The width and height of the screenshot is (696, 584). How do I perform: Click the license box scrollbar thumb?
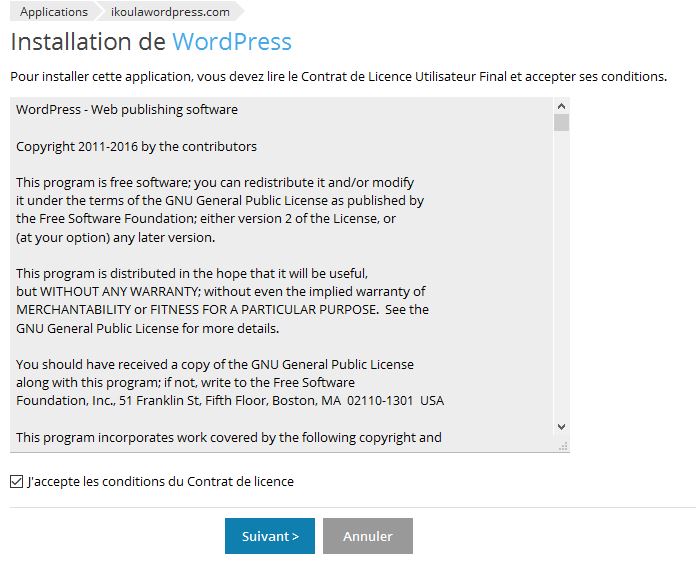click(561, 123)
